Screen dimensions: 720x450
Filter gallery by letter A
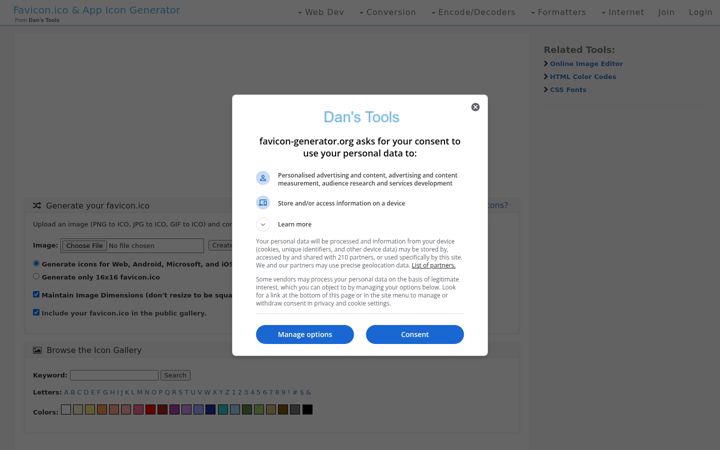tap(67, 393)
